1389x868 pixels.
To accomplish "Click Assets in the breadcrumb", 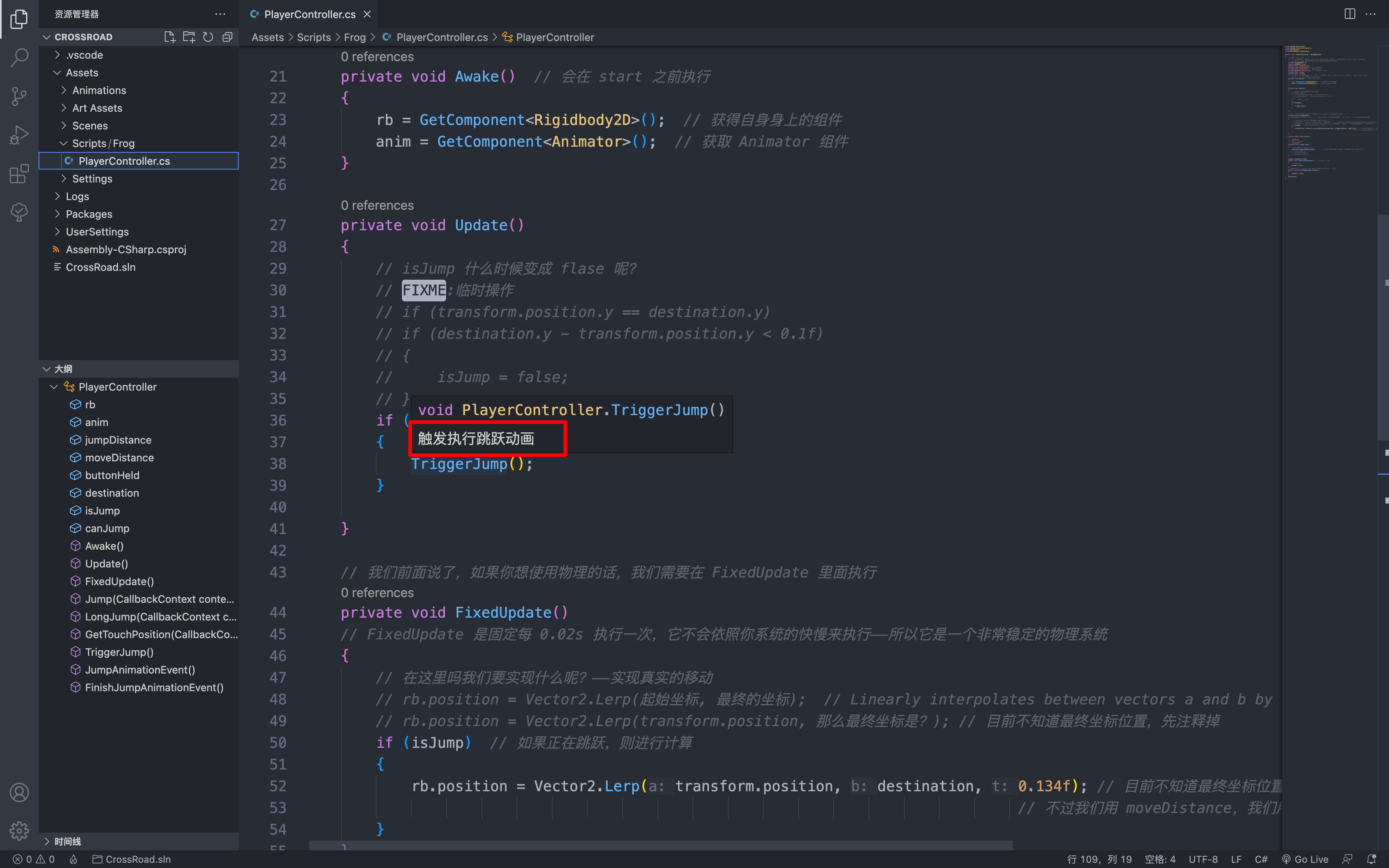I will [267, 37].
